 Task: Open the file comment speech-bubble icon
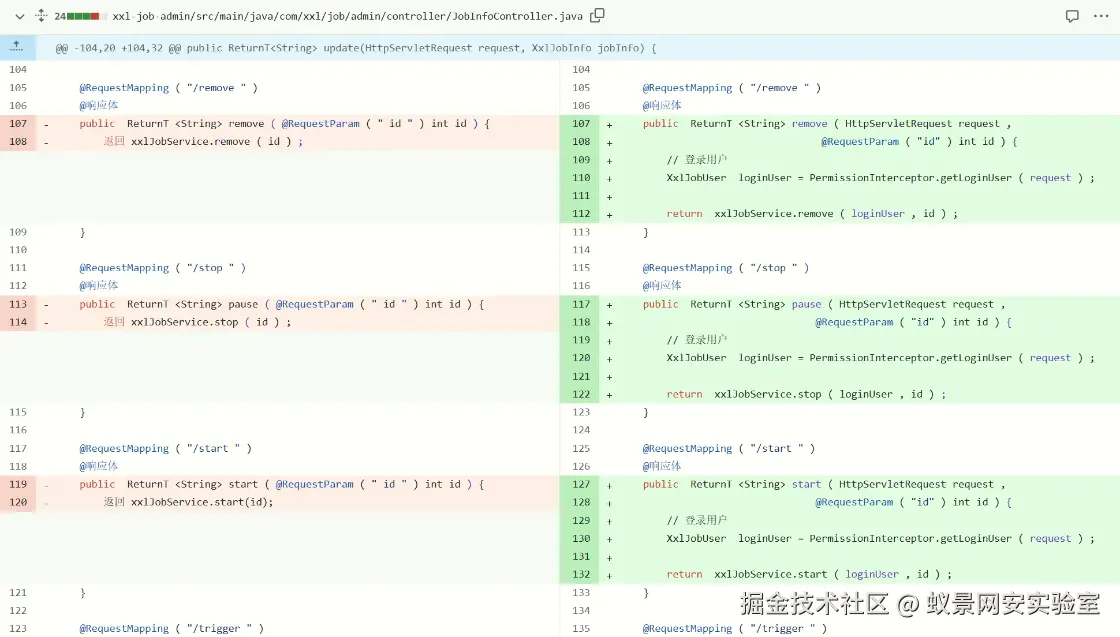tap(1072, 16)
